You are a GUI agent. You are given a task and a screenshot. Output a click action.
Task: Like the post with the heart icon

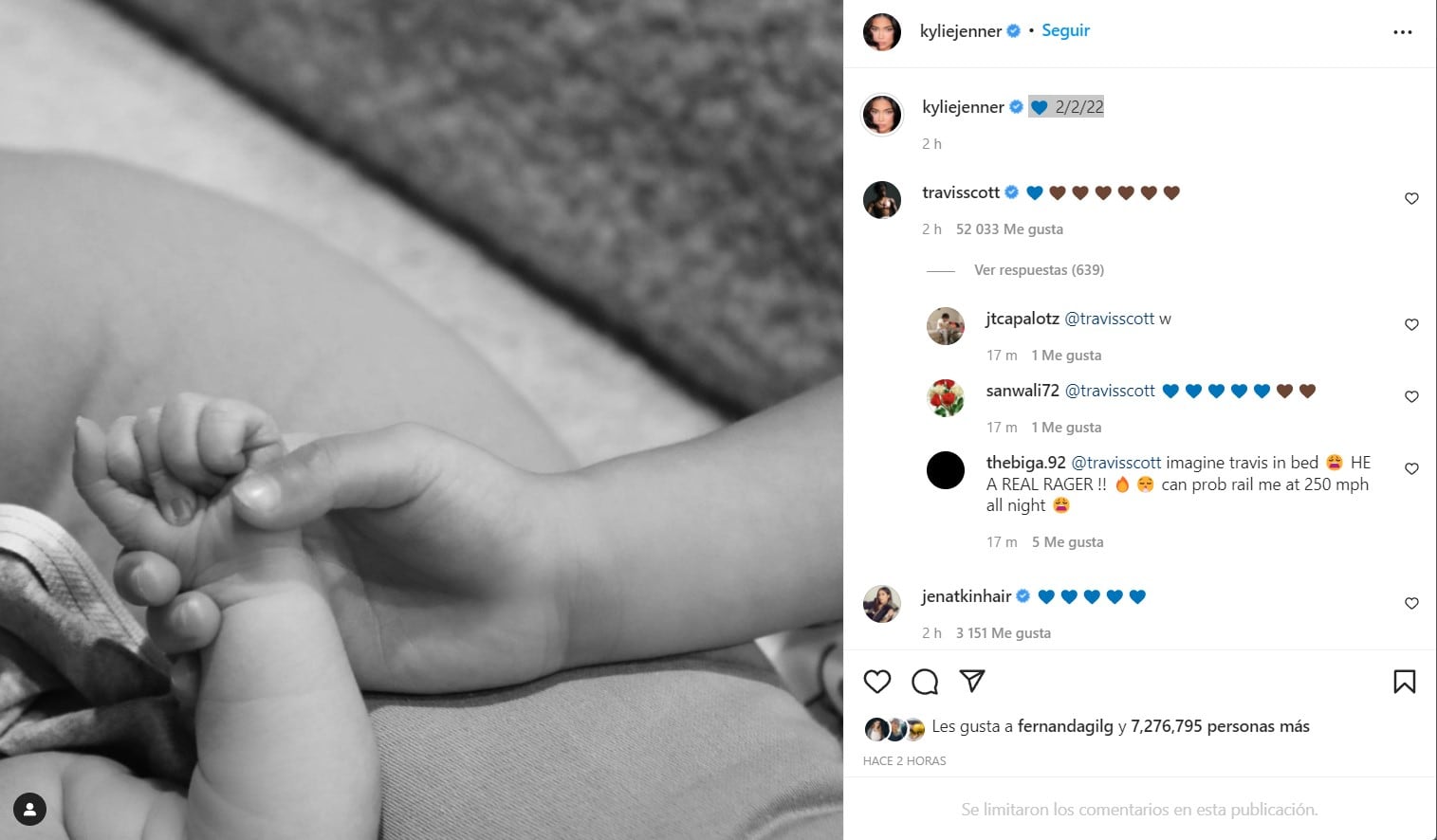[877, 681]
